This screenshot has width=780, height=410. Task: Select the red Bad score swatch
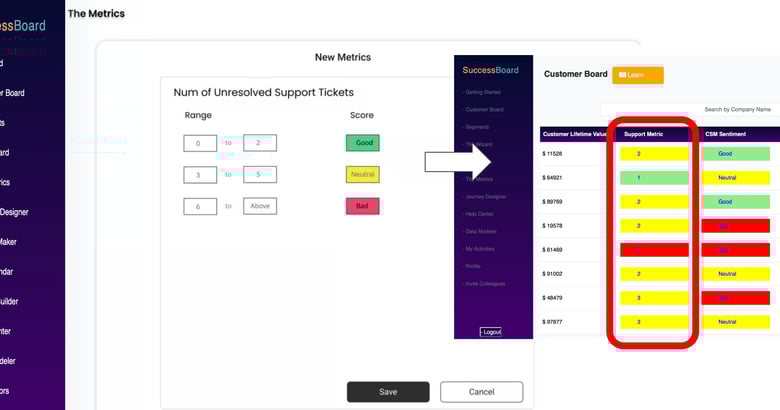(x=363, y=206)
